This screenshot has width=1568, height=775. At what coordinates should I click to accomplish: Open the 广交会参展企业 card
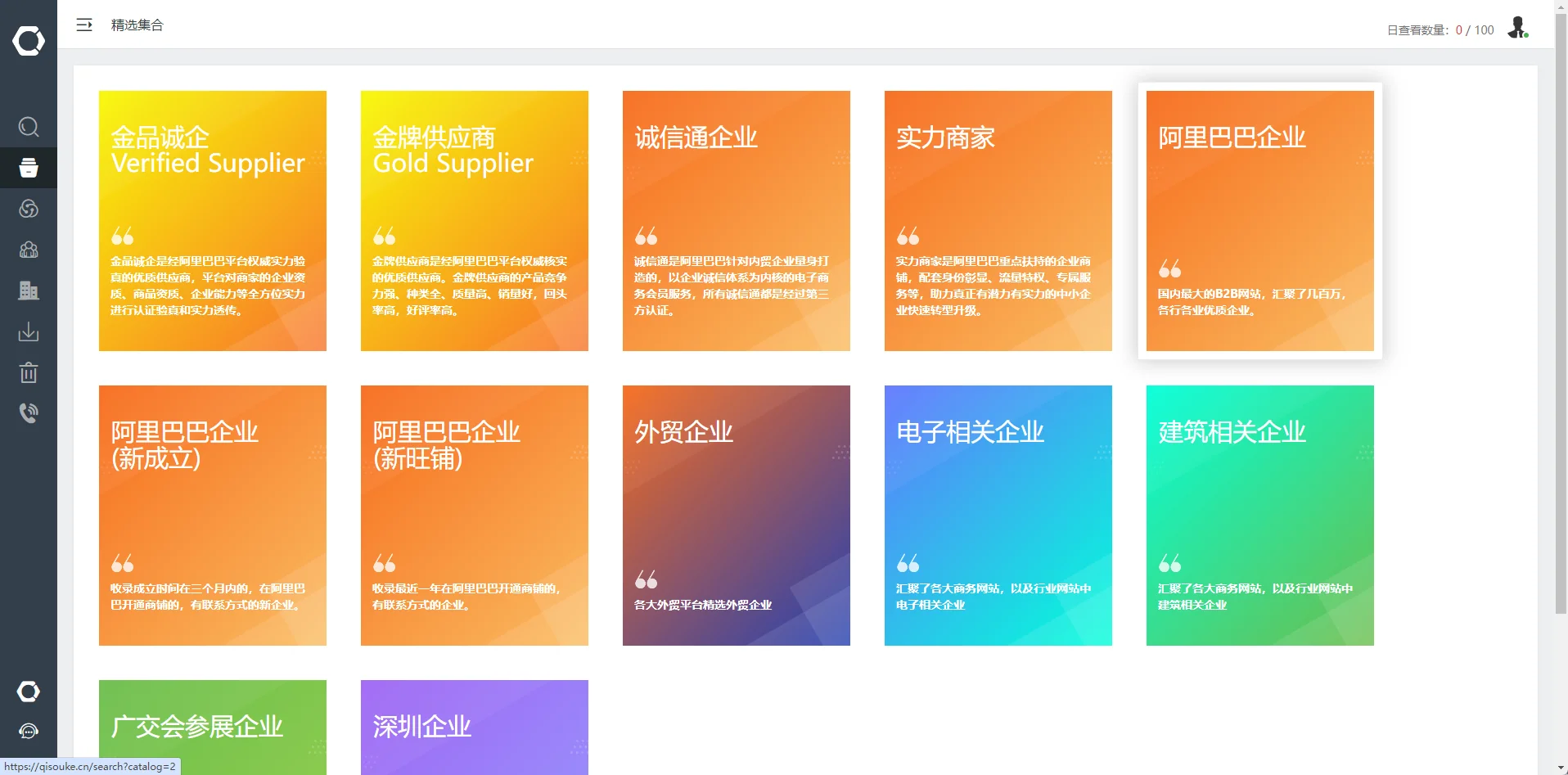click(x=213, y=728)
